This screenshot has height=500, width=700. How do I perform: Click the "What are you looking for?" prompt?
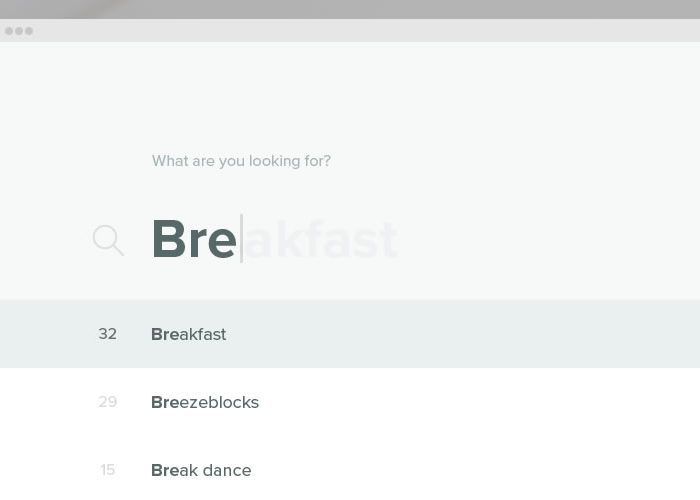[241, 161]
